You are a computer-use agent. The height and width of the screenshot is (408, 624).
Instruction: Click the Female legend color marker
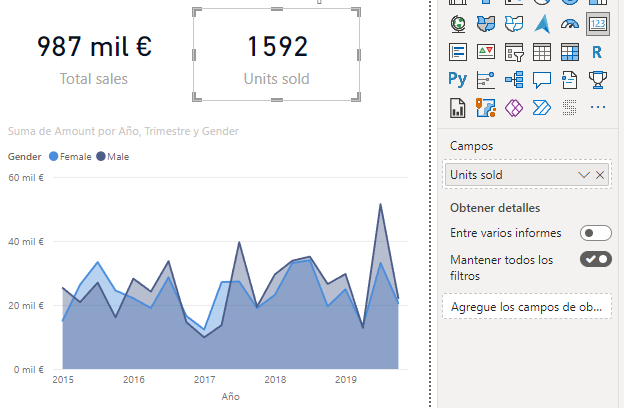pyautogui.click(x=54, y=157)
